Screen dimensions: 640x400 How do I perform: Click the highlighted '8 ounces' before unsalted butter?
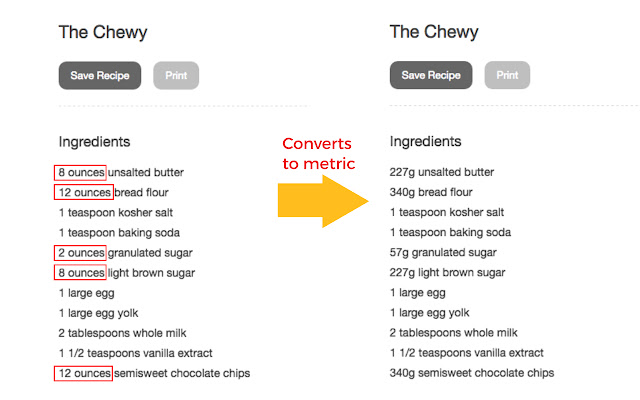click(x=81, y=172)
